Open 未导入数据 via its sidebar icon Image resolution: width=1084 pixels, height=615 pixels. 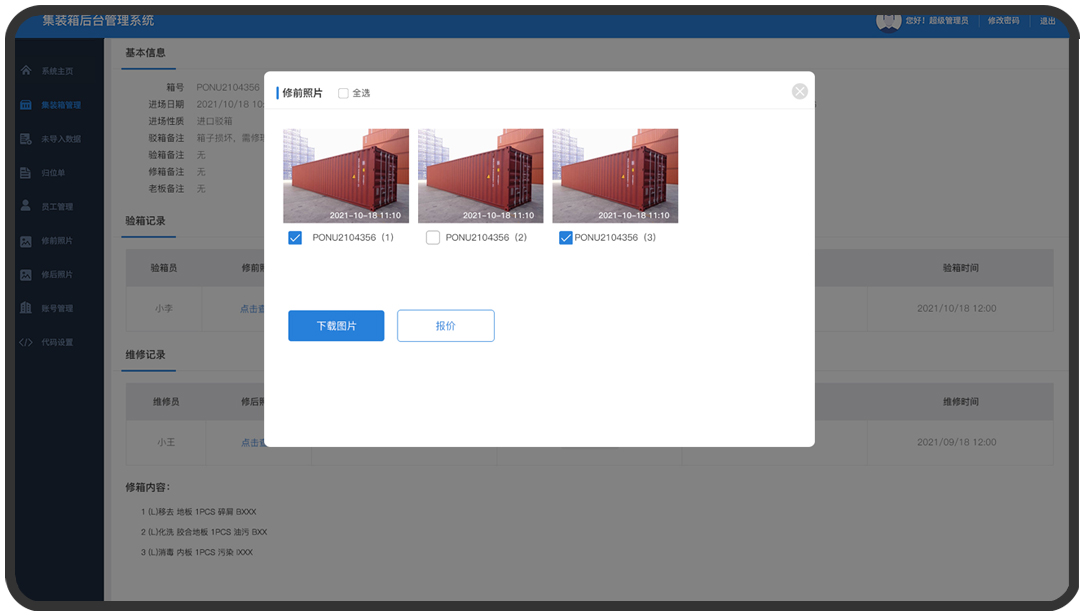26,139
